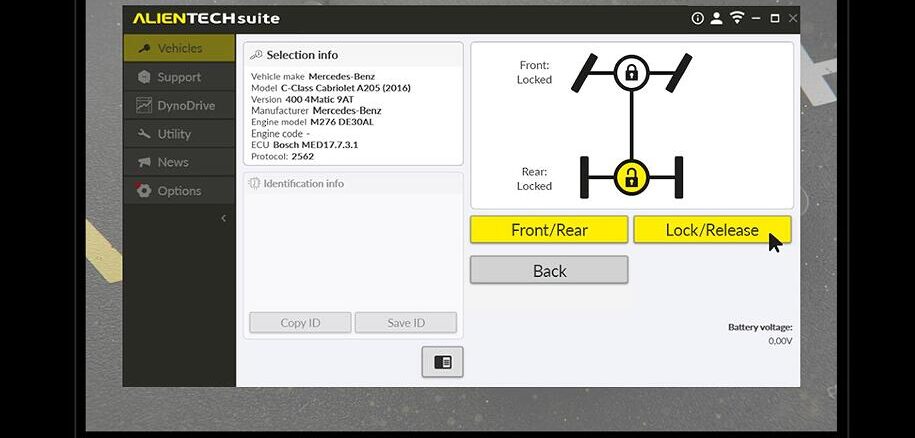Image resolution: width=915 pixels, height=438 pixels.
Task: Click the Identification info header
Action: coord(353,183)
